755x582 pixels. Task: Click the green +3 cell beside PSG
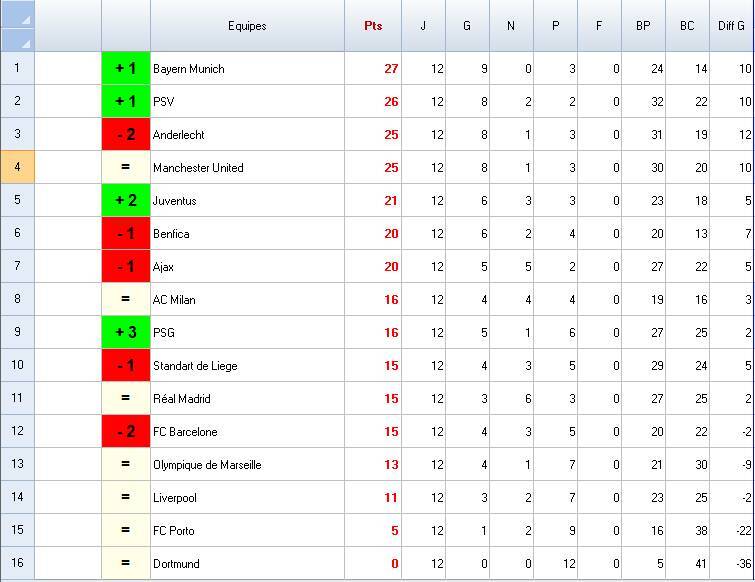click(x=126, y=333)
